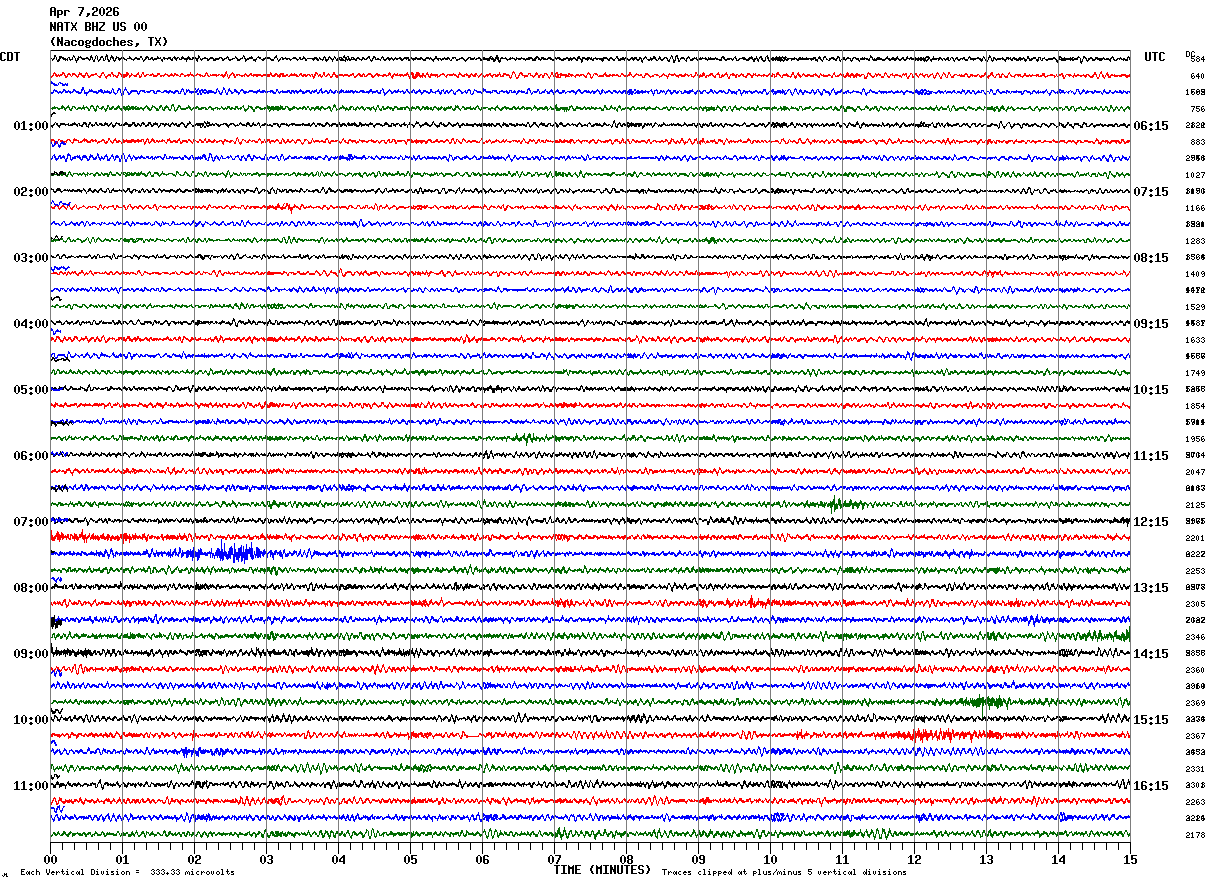Screen dimensions: 1210x886
Task: Click the DC offset value 1633
Action: click(x=1196, y=340)
